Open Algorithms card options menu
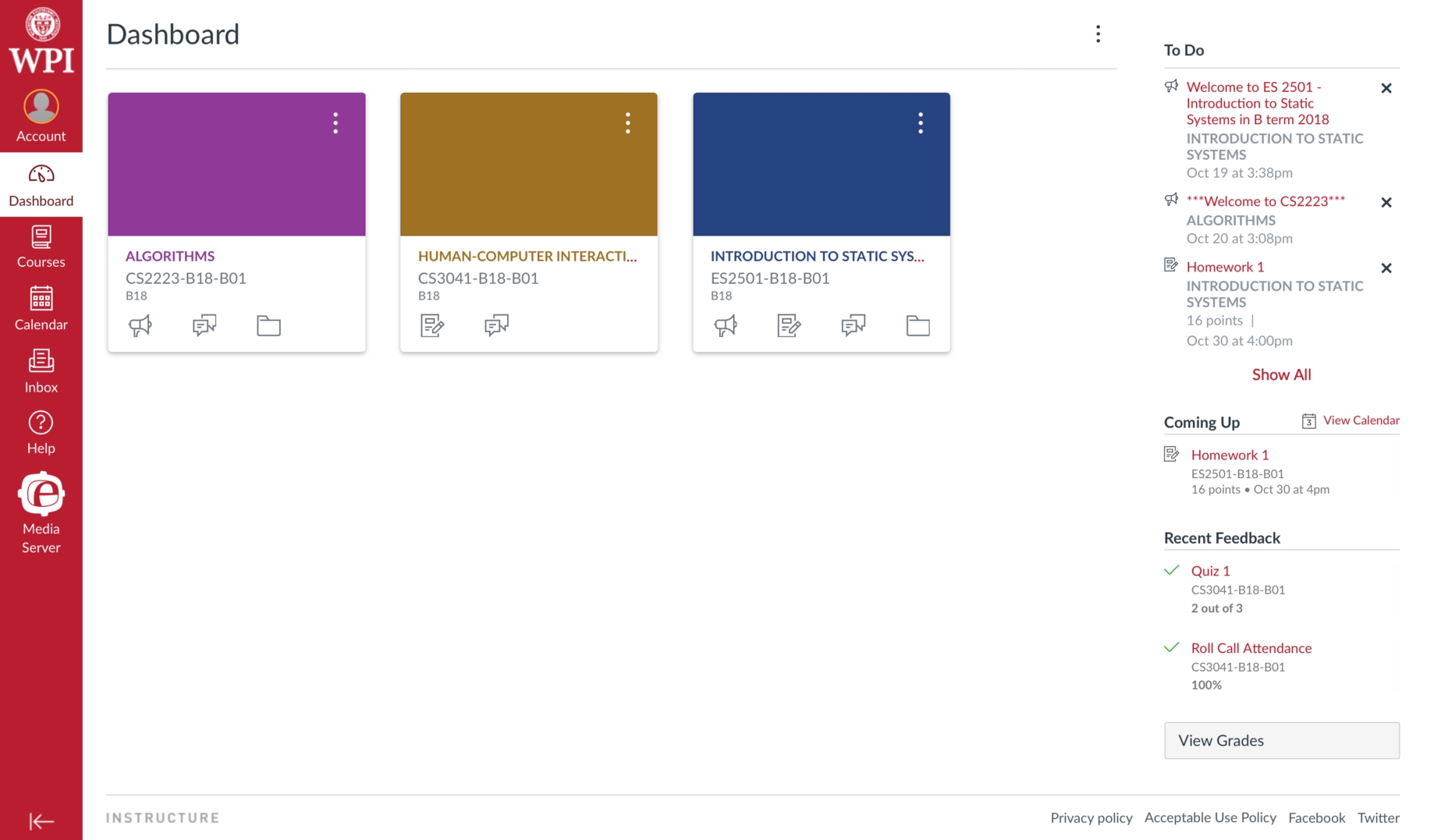1434x840 pixels. pyautogui.click(x=335, y=123)
